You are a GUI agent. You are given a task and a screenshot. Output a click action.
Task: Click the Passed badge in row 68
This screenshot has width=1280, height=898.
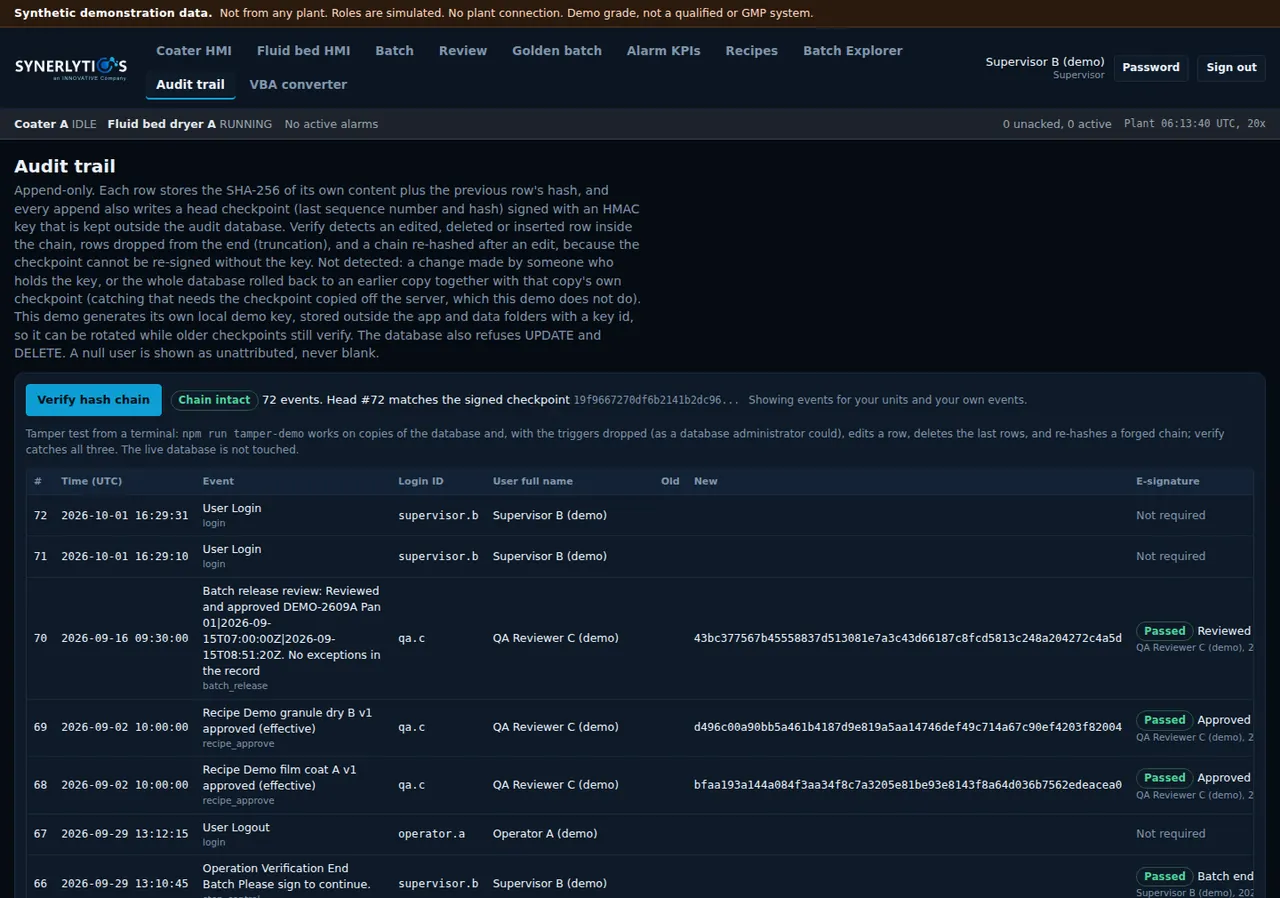[1164, 778]
